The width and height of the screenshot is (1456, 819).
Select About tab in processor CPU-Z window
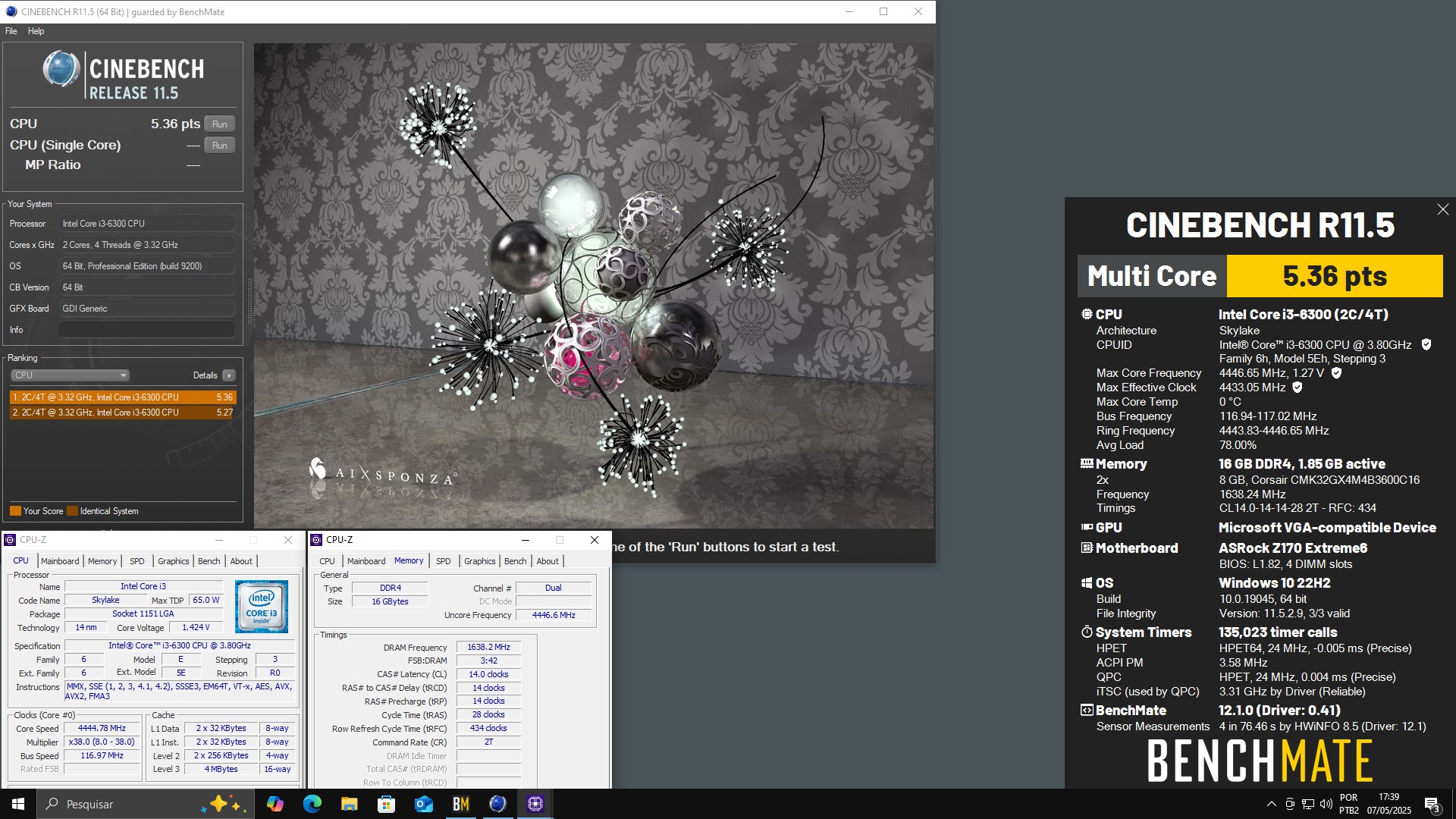coord(241,561)
